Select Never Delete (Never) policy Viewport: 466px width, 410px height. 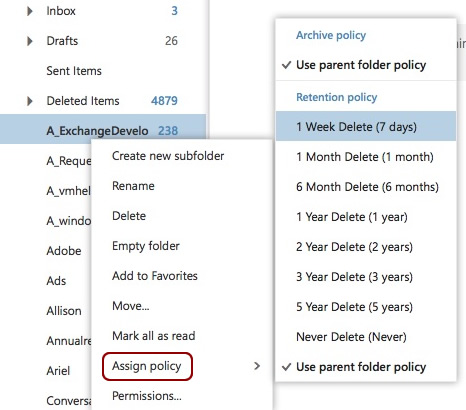[x=351, y=337]
